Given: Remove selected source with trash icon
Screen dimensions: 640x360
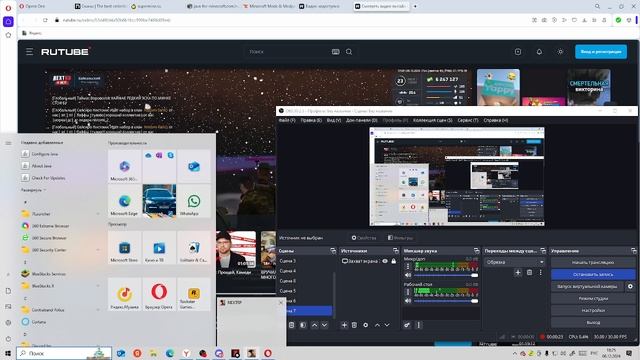Looking at the screenshot, I should [x=354, y=325].
